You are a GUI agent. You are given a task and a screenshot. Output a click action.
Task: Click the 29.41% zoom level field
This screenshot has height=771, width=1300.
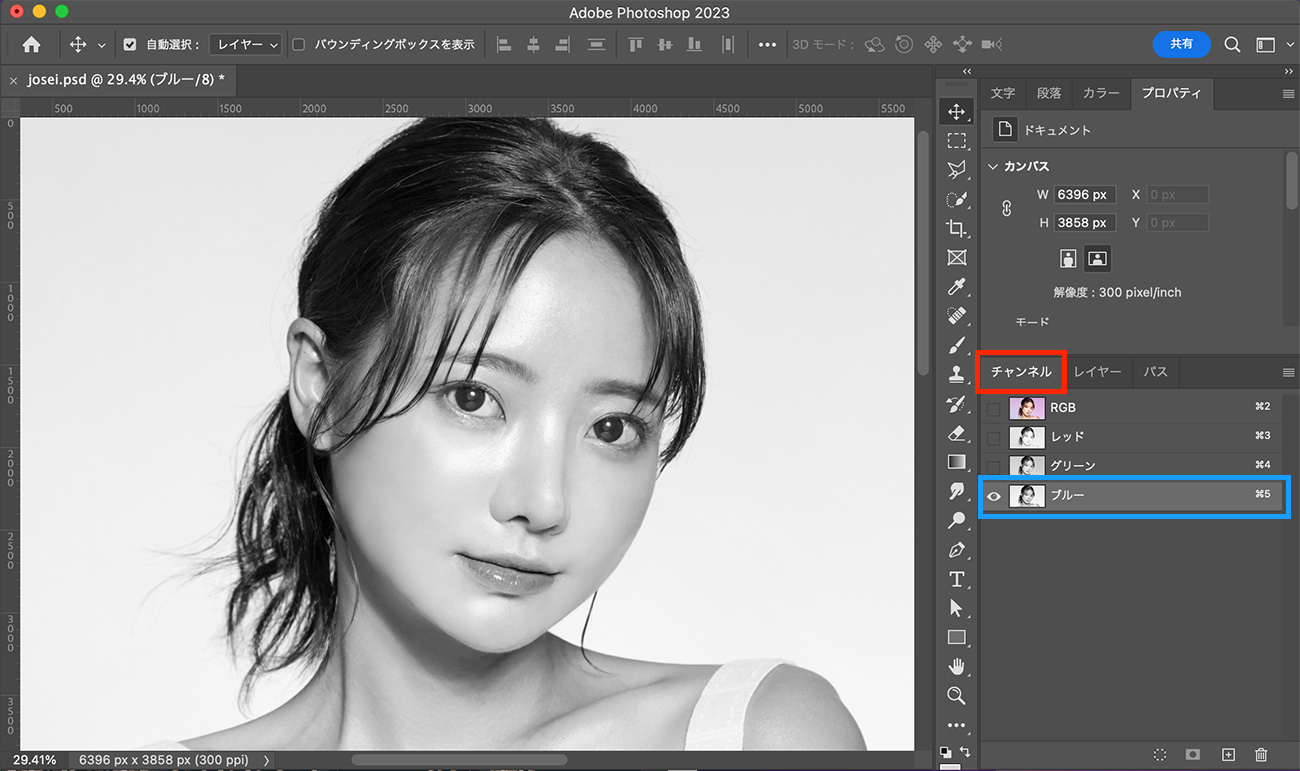pyautogui.click(x=35, y=760)
